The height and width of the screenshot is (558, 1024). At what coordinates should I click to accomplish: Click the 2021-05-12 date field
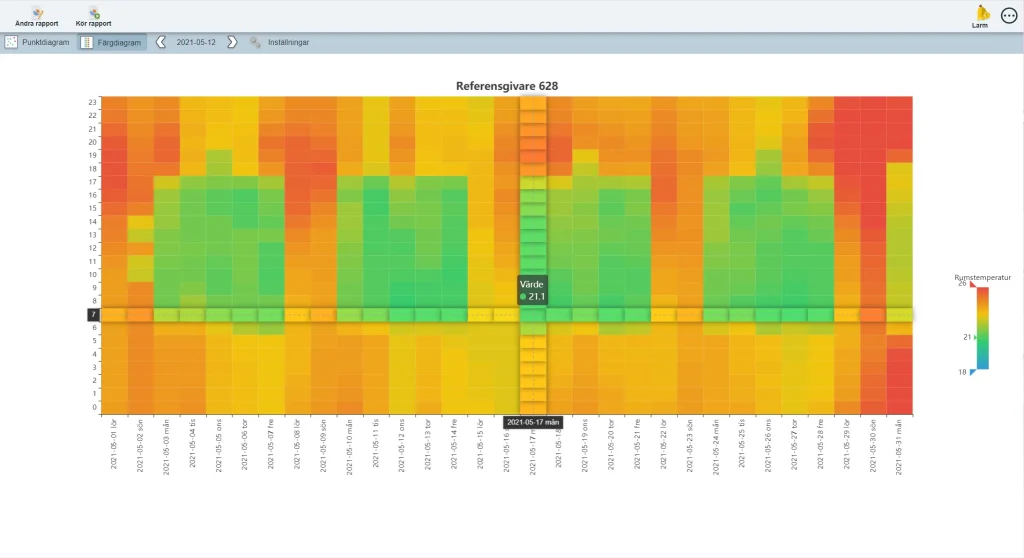pyautogui.click(x=196, y=42)
